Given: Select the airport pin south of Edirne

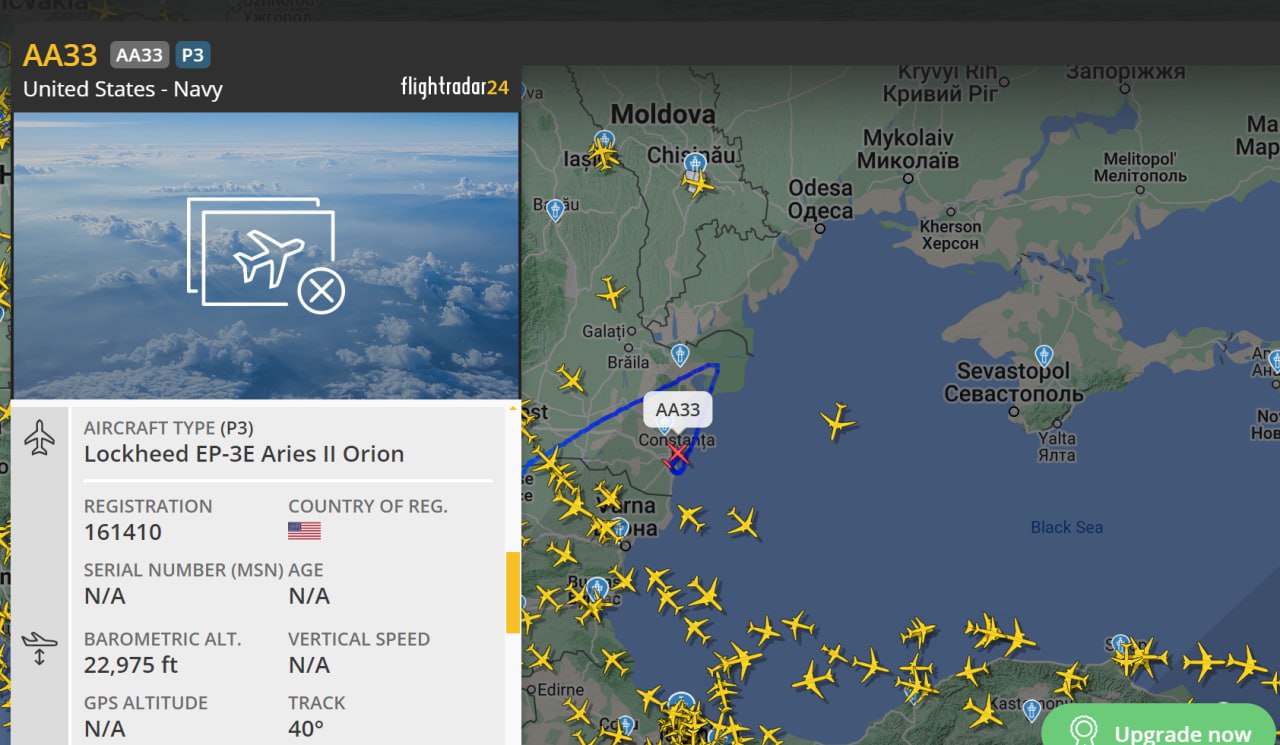Looking at the screenshot, I should [x=626, y=724].
